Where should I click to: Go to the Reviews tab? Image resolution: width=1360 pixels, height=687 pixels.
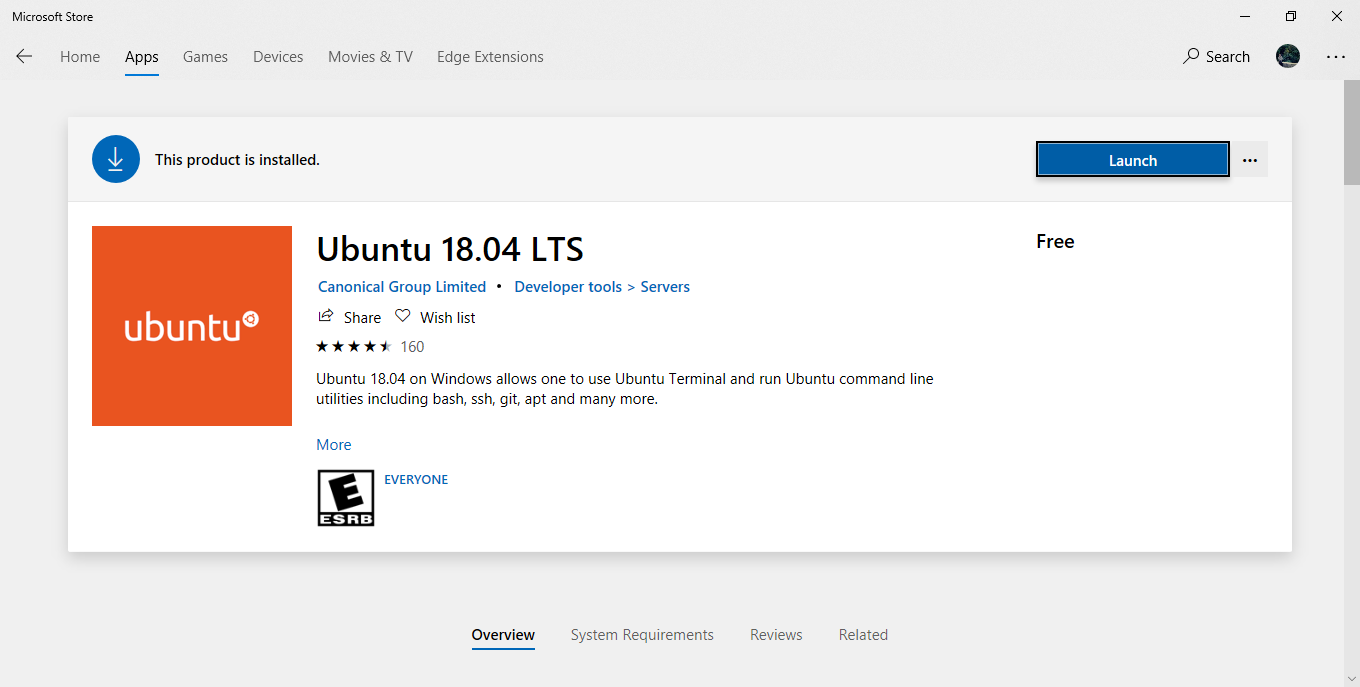(x=776, y=635)
